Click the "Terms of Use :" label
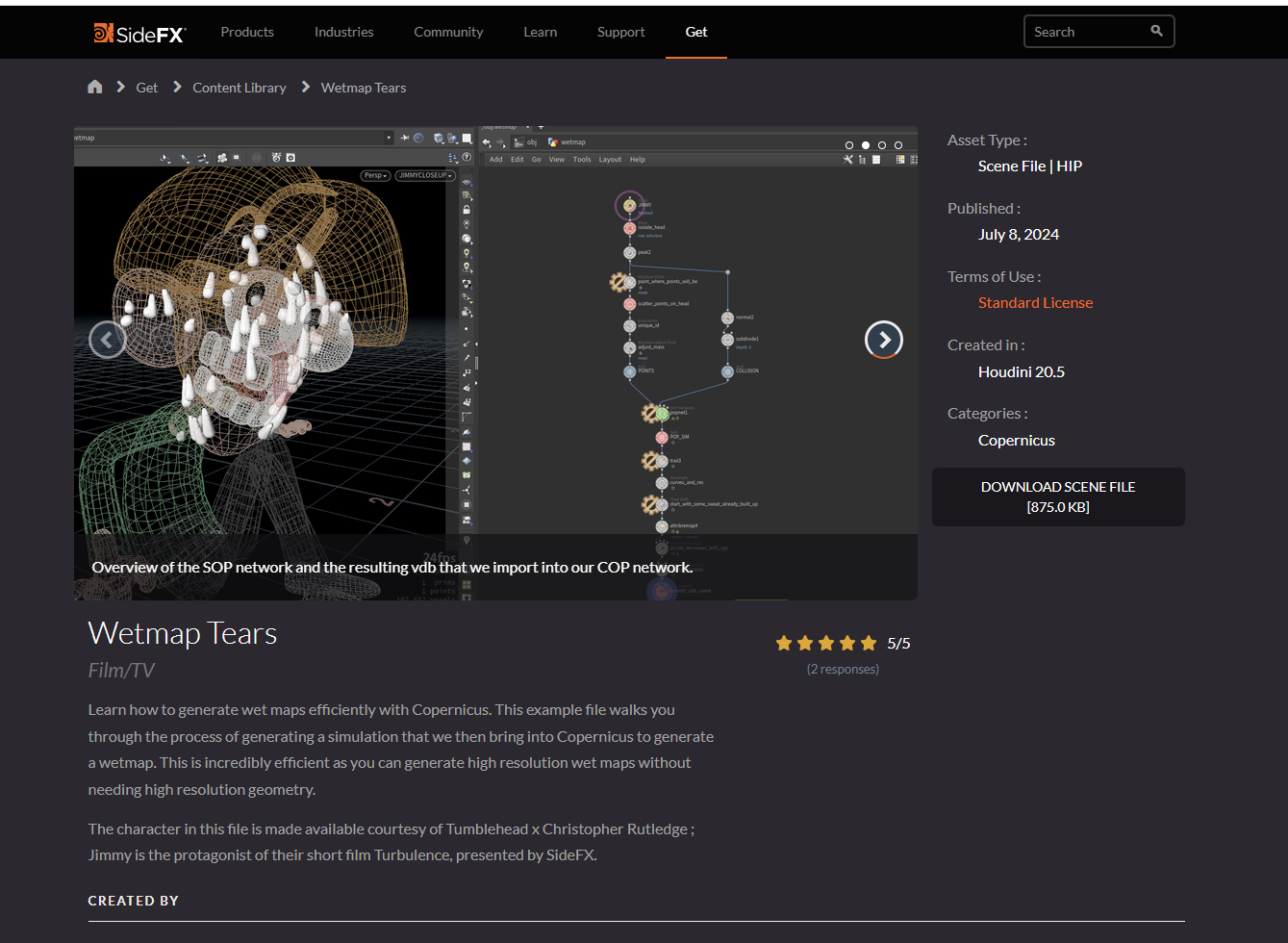 point(995,276)
